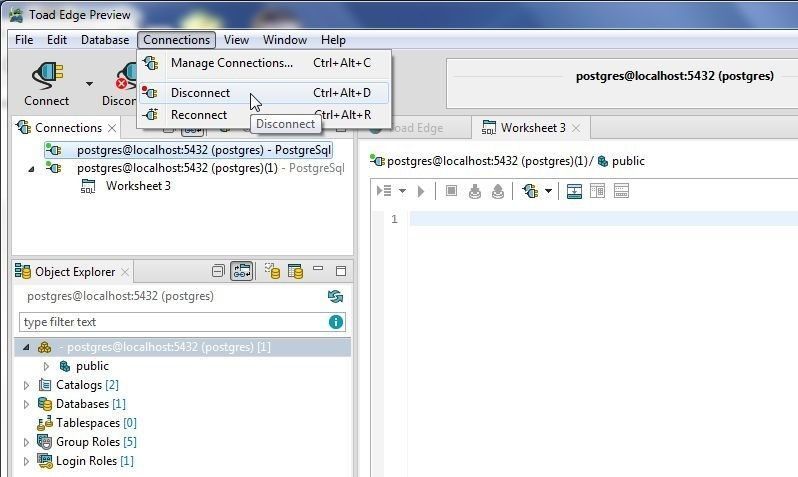Select first postgres@localhost:5432 (postgres) connection
The height and width of the screenshot is (477, 798).
coord(188,150)
